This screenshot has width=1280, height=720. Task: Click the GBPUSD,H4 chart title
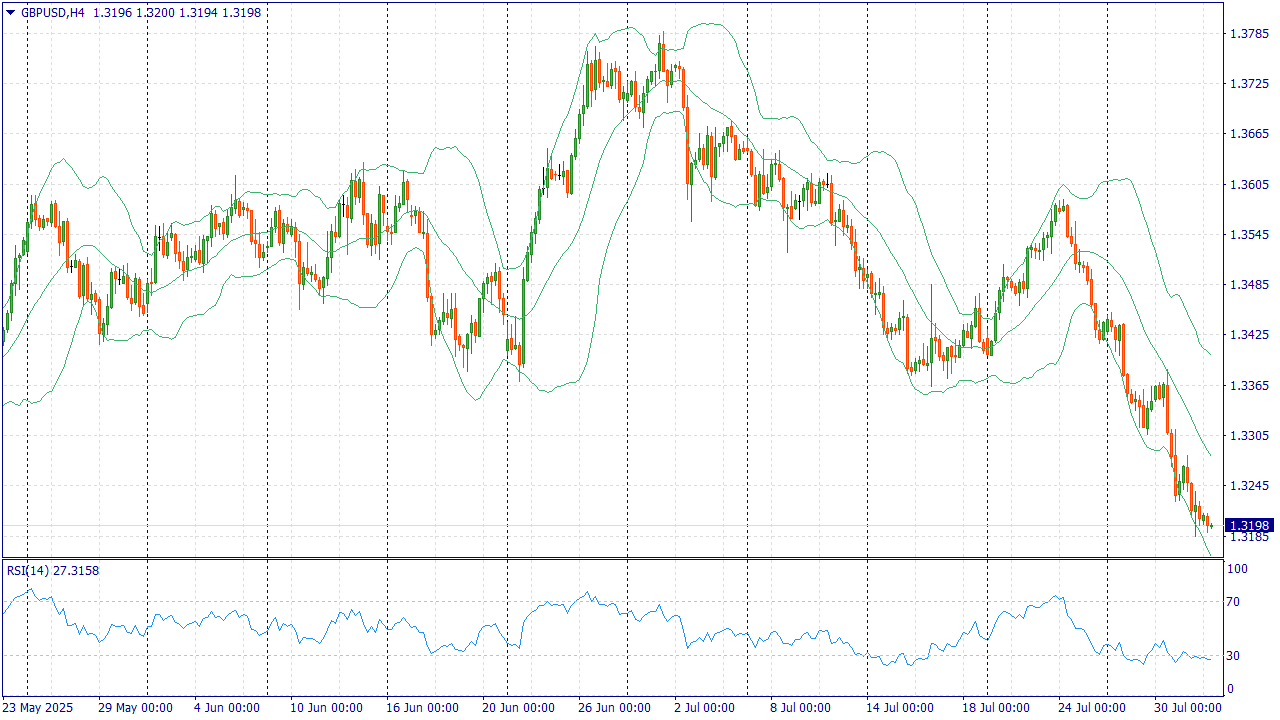pos(52,12)
